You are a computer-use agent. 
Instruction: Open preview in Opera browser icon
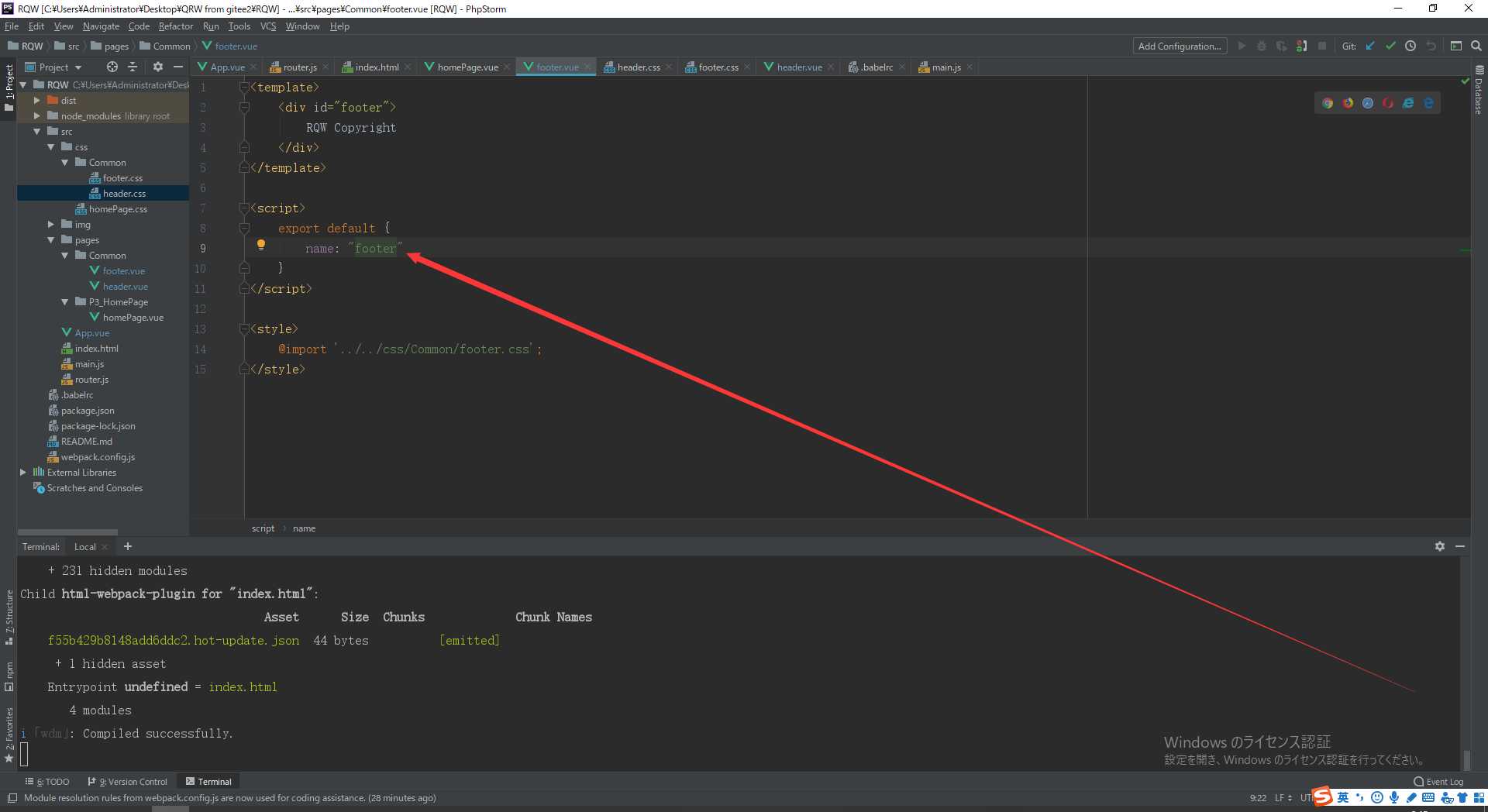tap(1388, 103)
